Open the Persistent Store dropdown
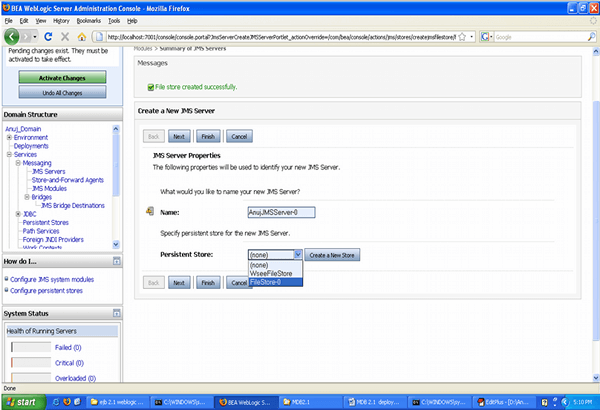 coord(297,255)
